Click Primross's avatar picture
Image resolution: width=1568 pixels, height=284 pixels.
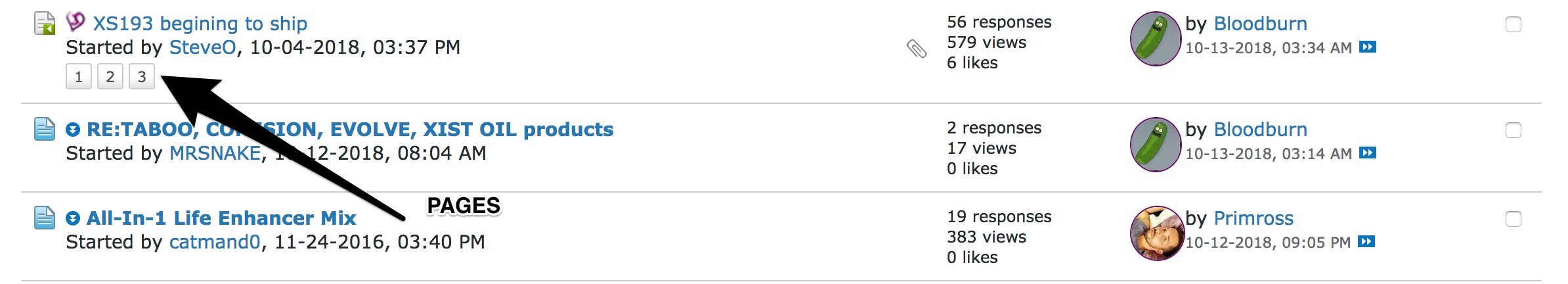pyautogui.click(x=1156, y=233)
